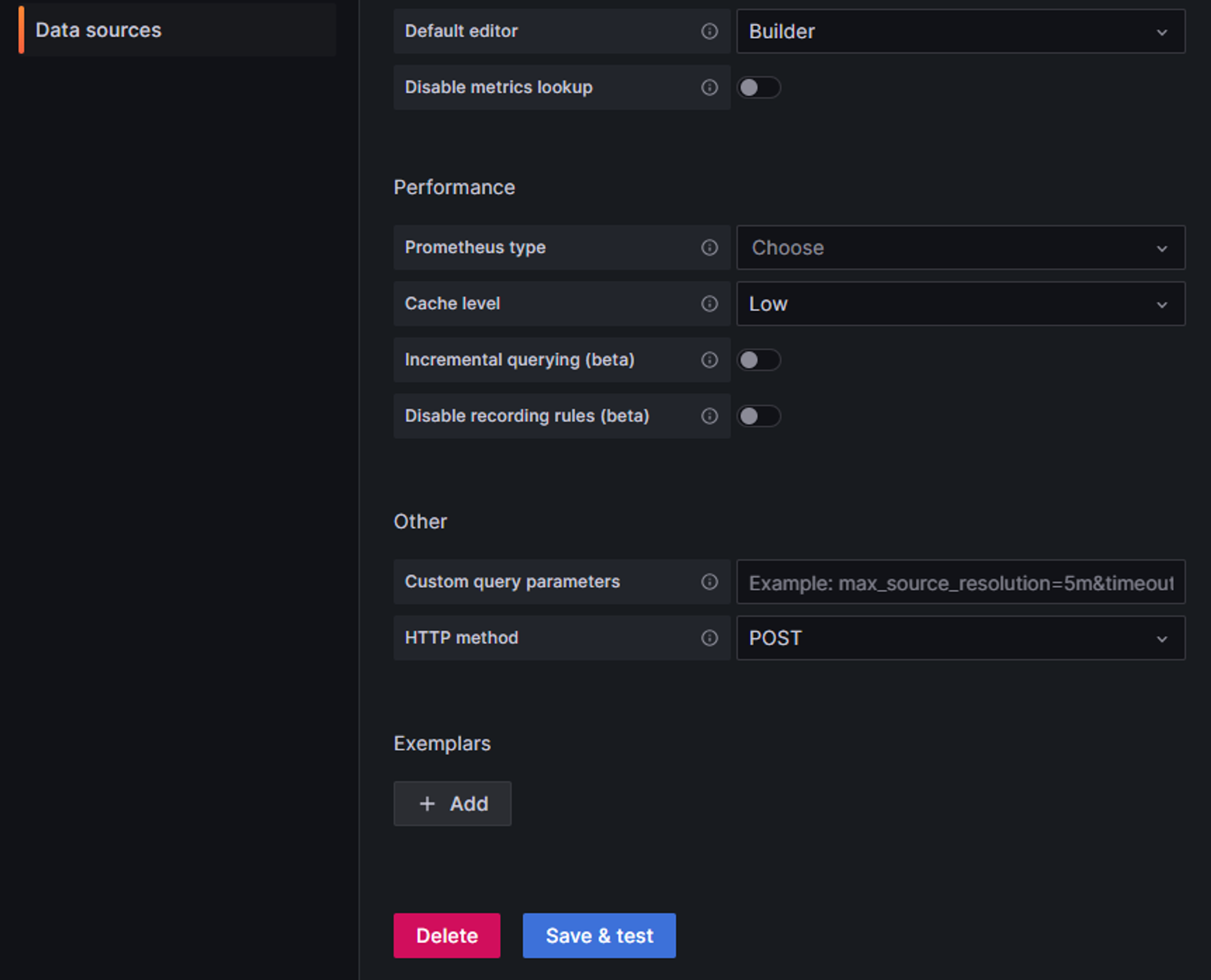The height and width of the screenshot is (980, 1211).
Task: Expand the Prometheus type Choose dropdown
Action: 960,248
